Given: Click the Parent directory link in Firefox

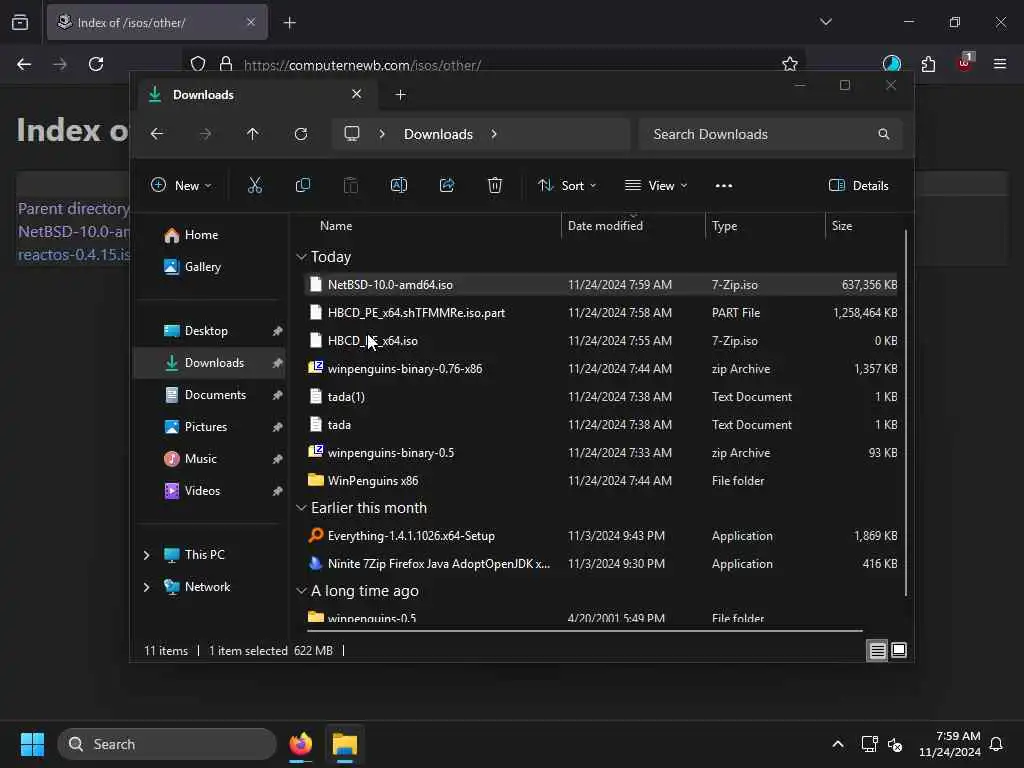Looking at the screenshot, I should pyautogui.click(x=73, y=208).
